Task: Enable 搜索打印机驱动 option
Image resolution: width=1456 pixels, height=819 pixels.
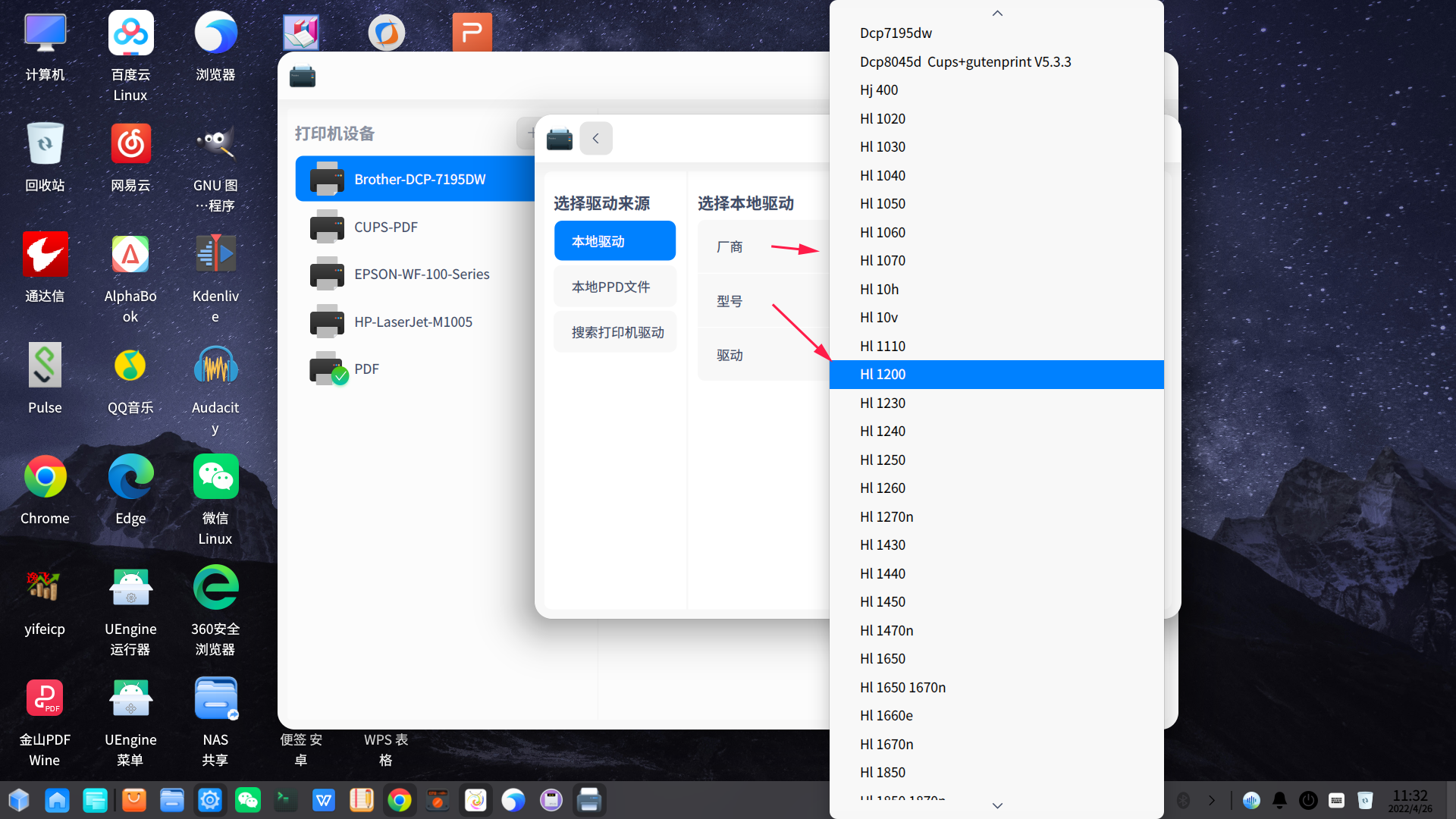Action: tap(614, 331)
